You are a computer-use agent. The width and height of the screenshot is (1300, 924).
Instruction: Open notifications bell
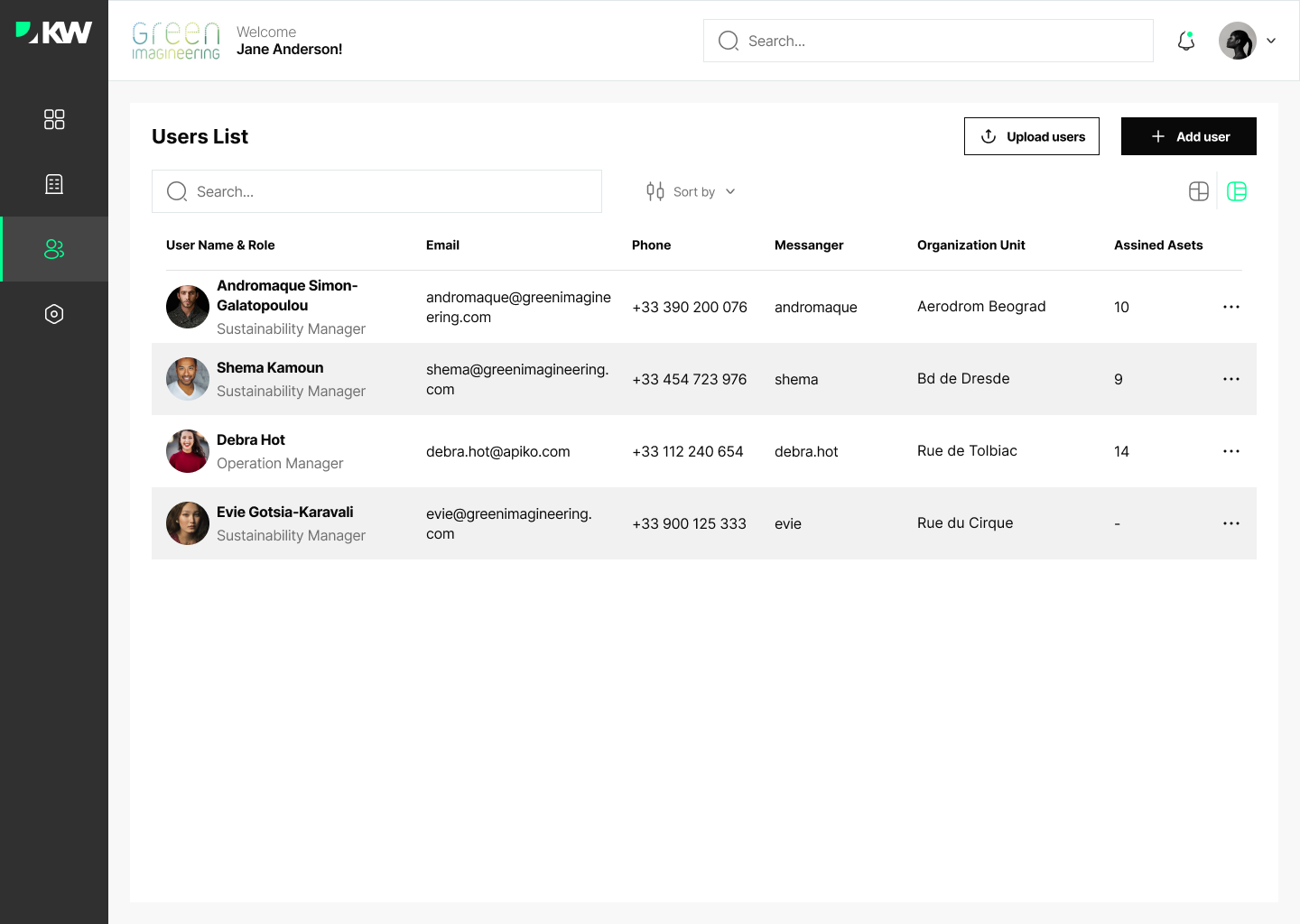pyautogui.click(x=1186, y=41)
